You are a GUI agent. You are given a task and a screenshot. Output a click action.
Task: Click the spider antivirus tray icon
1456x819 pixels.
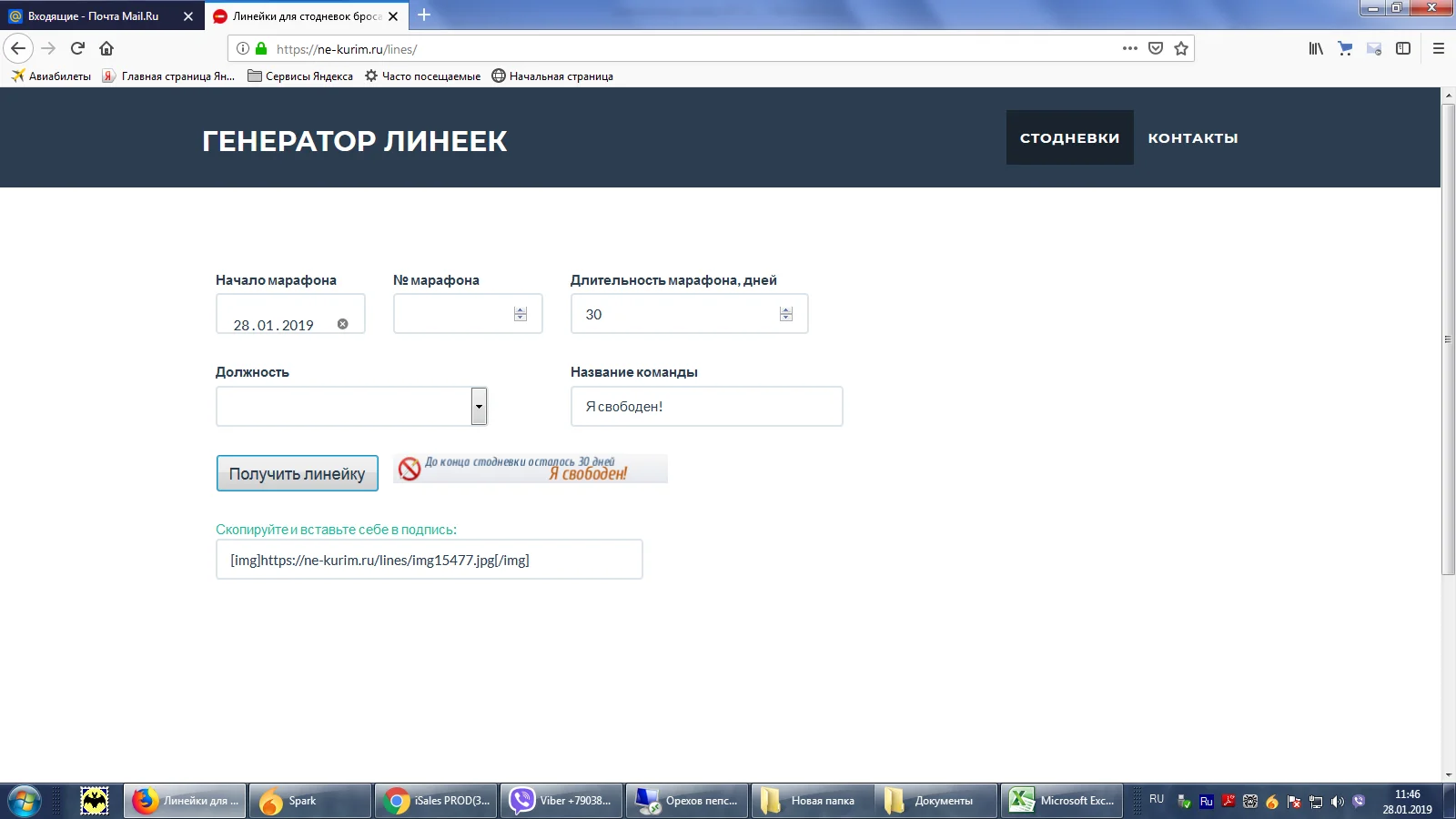[1250, 802]
